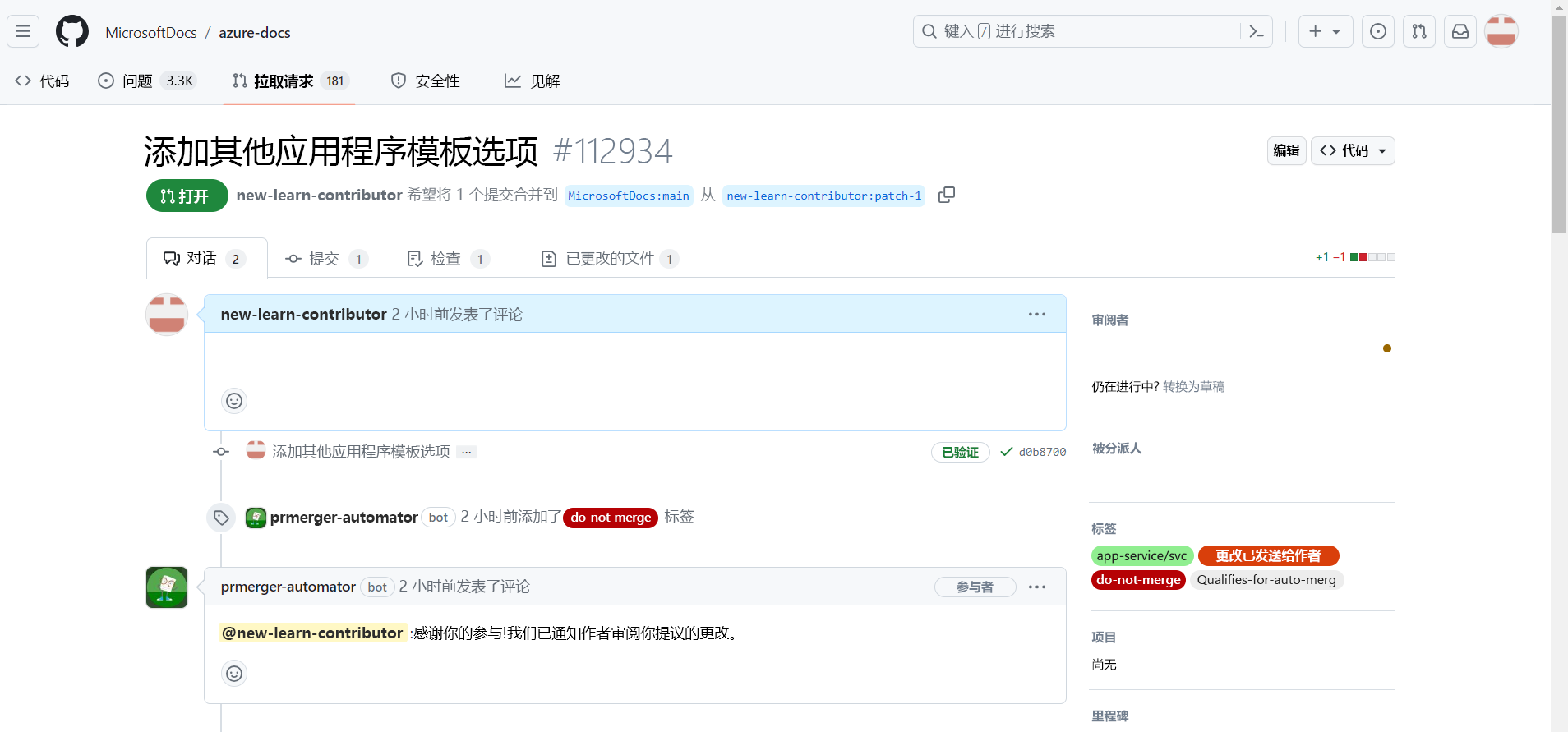Open the azure-docs repository link

(255, 33)
